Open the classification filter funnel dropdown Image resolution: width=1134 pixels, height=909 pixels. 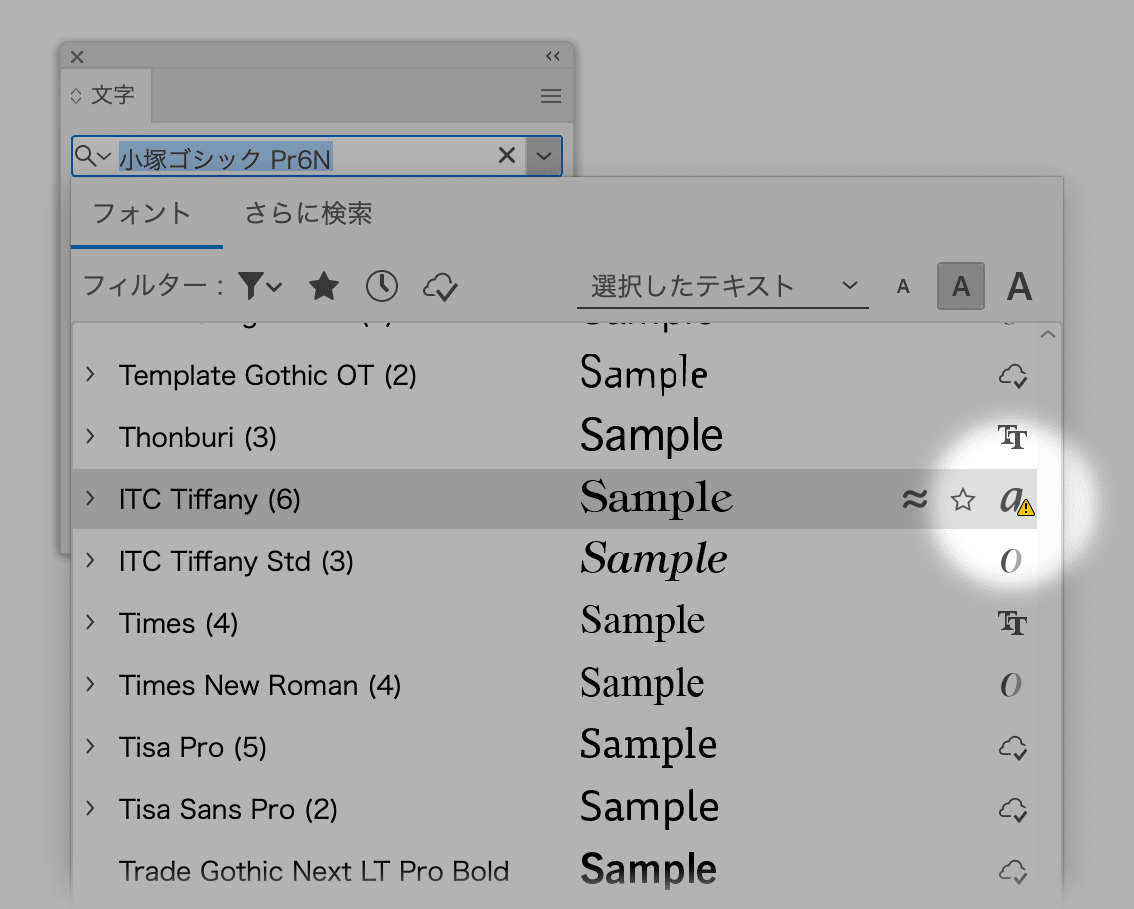[x=260, y=286]
